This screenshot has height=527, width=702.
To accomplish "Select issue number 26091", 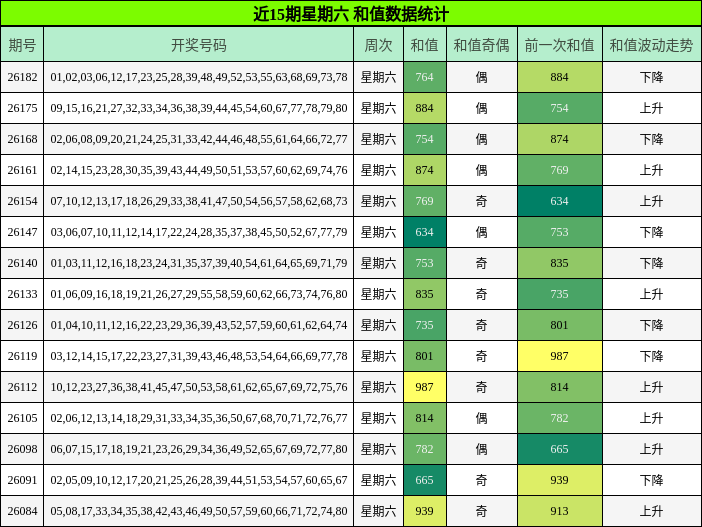I will coord(22,480).
